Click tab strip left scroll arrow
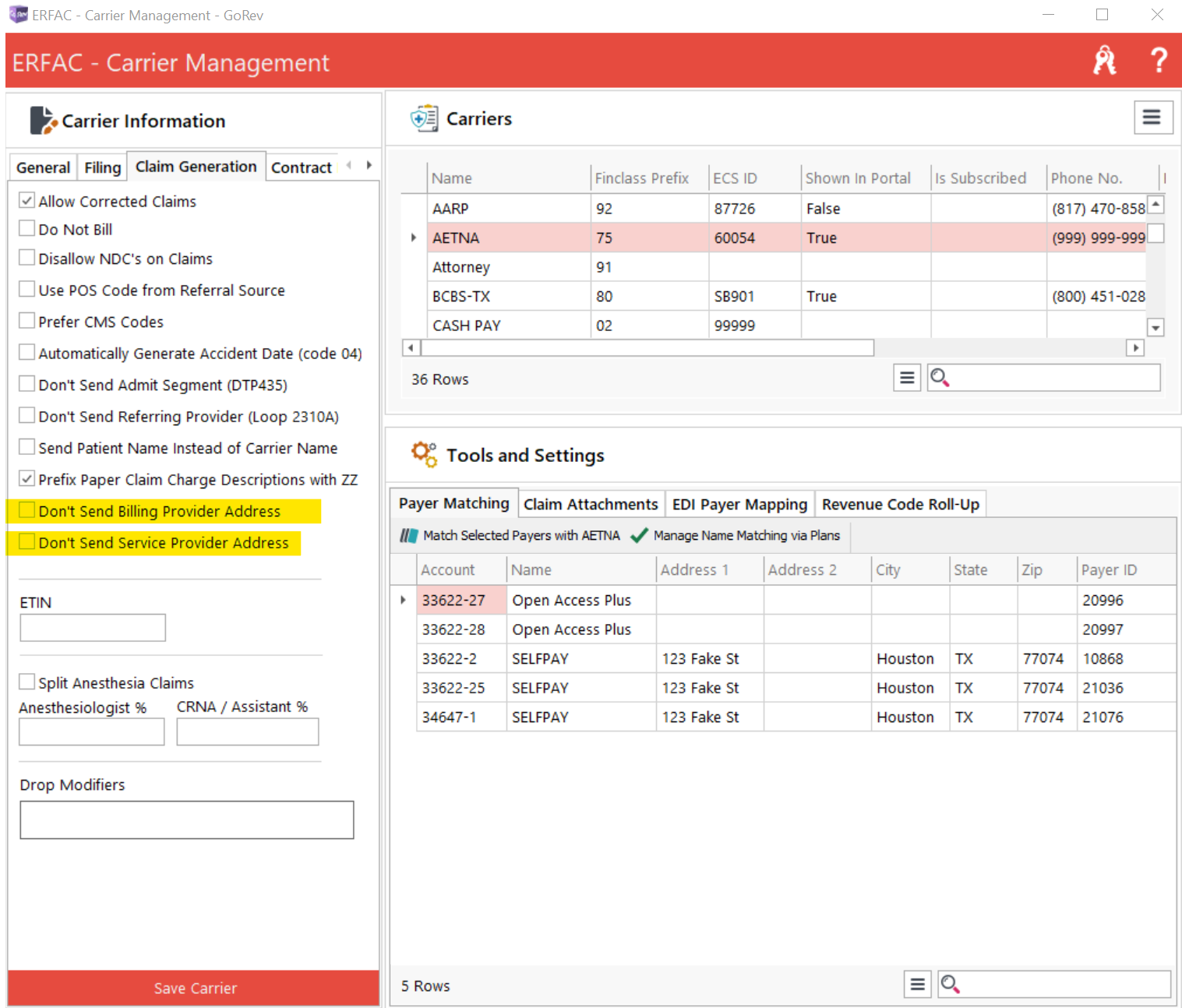Viewport: 1182px width, 1008px height. click(349, 165)
